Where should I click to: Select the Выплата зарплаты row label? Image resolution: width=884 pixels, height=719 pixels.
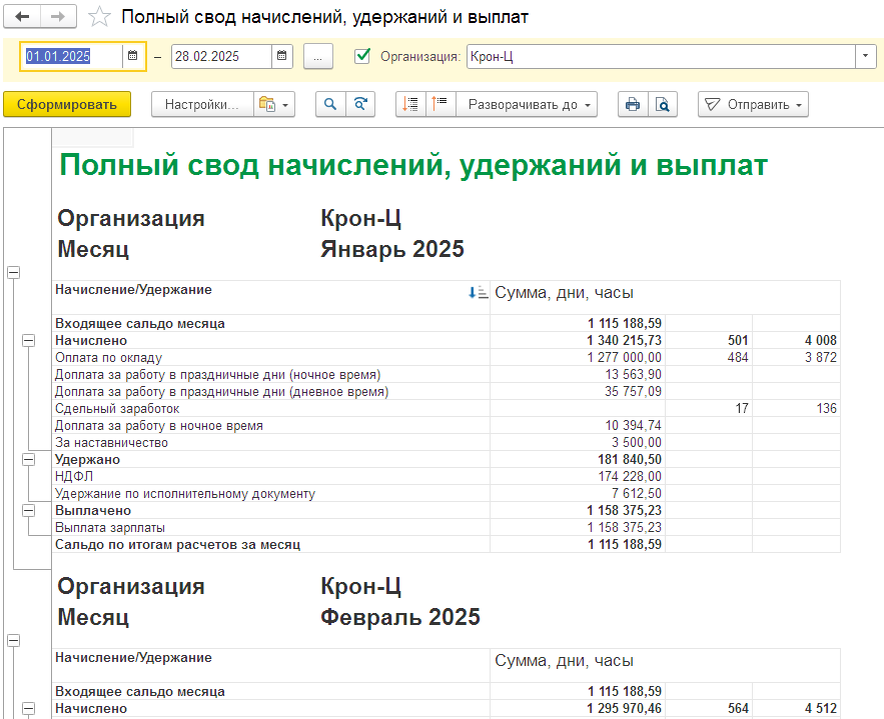pos(110,527)
